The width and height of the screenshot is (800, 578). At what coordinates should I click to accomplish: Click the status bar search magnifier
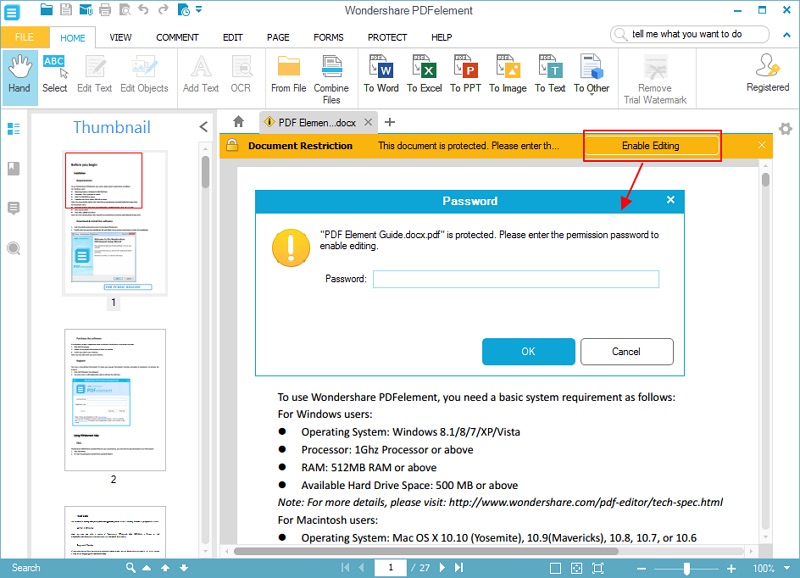pyautogui.click(x=131, y=567)
